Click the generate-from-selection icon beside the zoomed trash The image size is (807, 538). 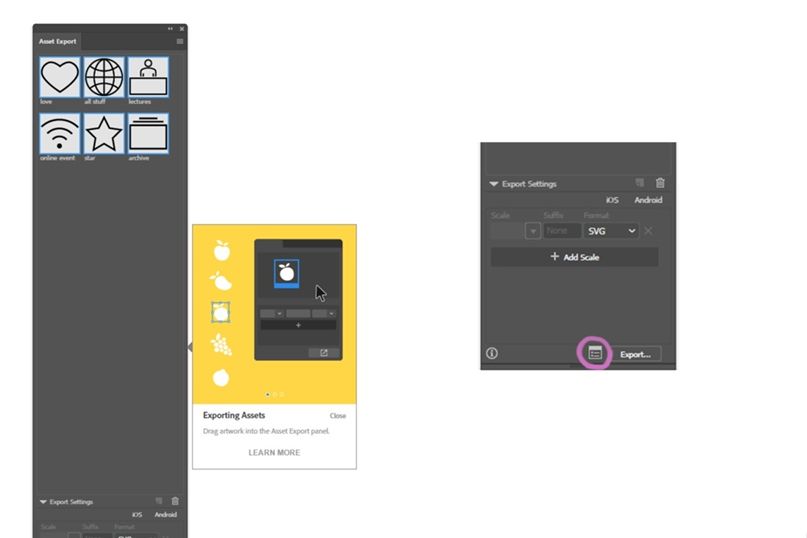pos(640,183)
